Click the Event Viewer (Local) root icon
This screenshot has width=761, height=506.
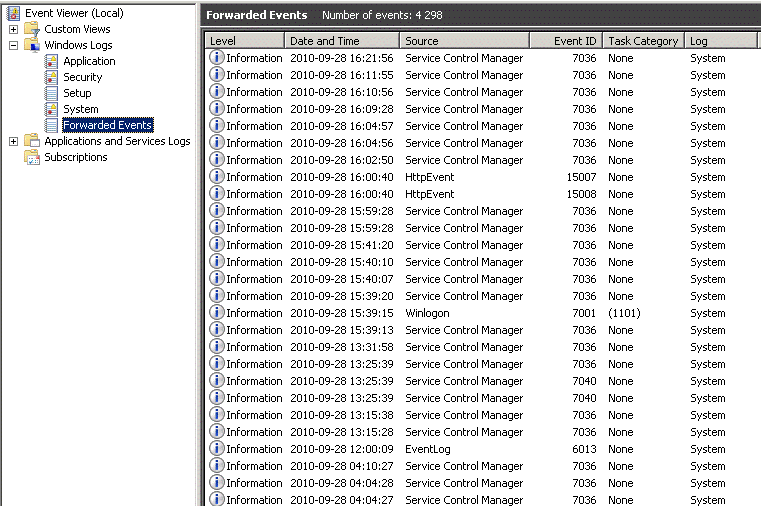(14, 13)
